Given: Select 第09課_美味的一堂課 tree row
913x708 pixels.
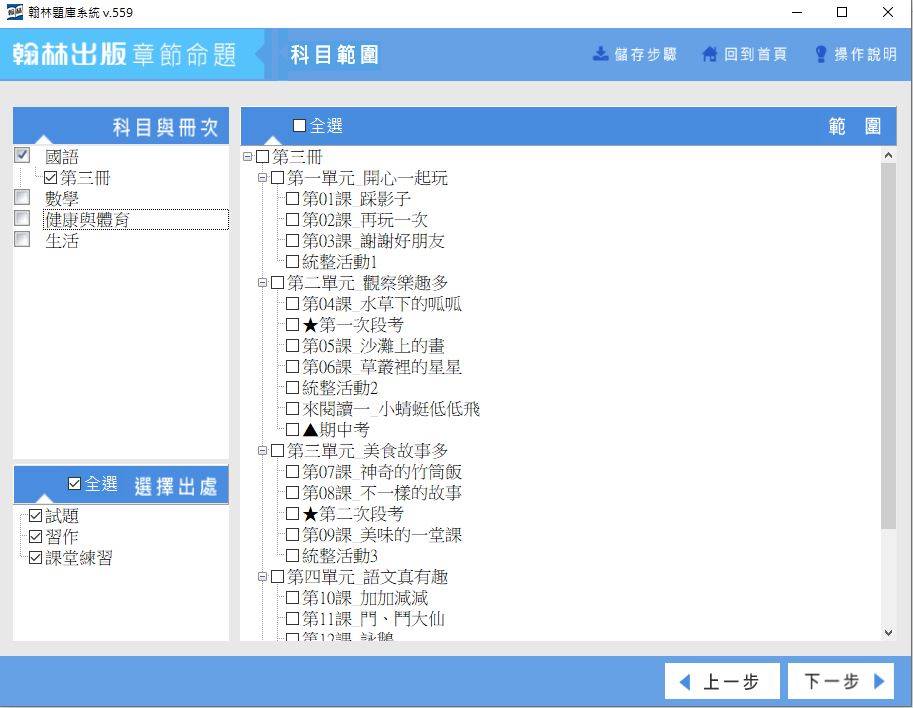Looking at the screenshot, I should tap(382, 534).
